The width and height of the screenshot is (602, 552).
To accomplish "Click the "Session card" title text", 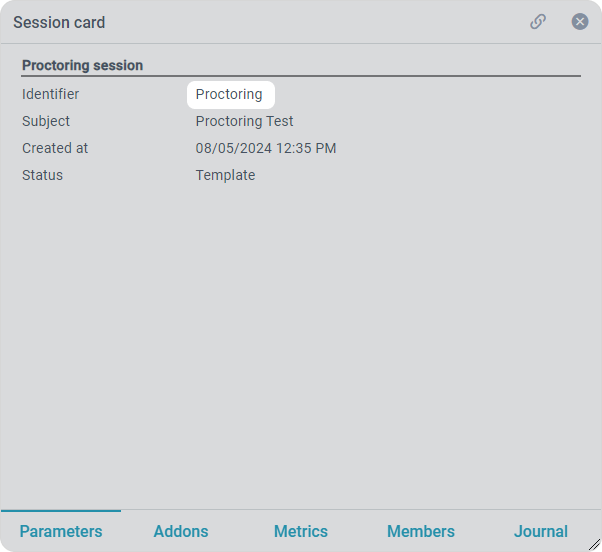I will click(x=59, y=22).
